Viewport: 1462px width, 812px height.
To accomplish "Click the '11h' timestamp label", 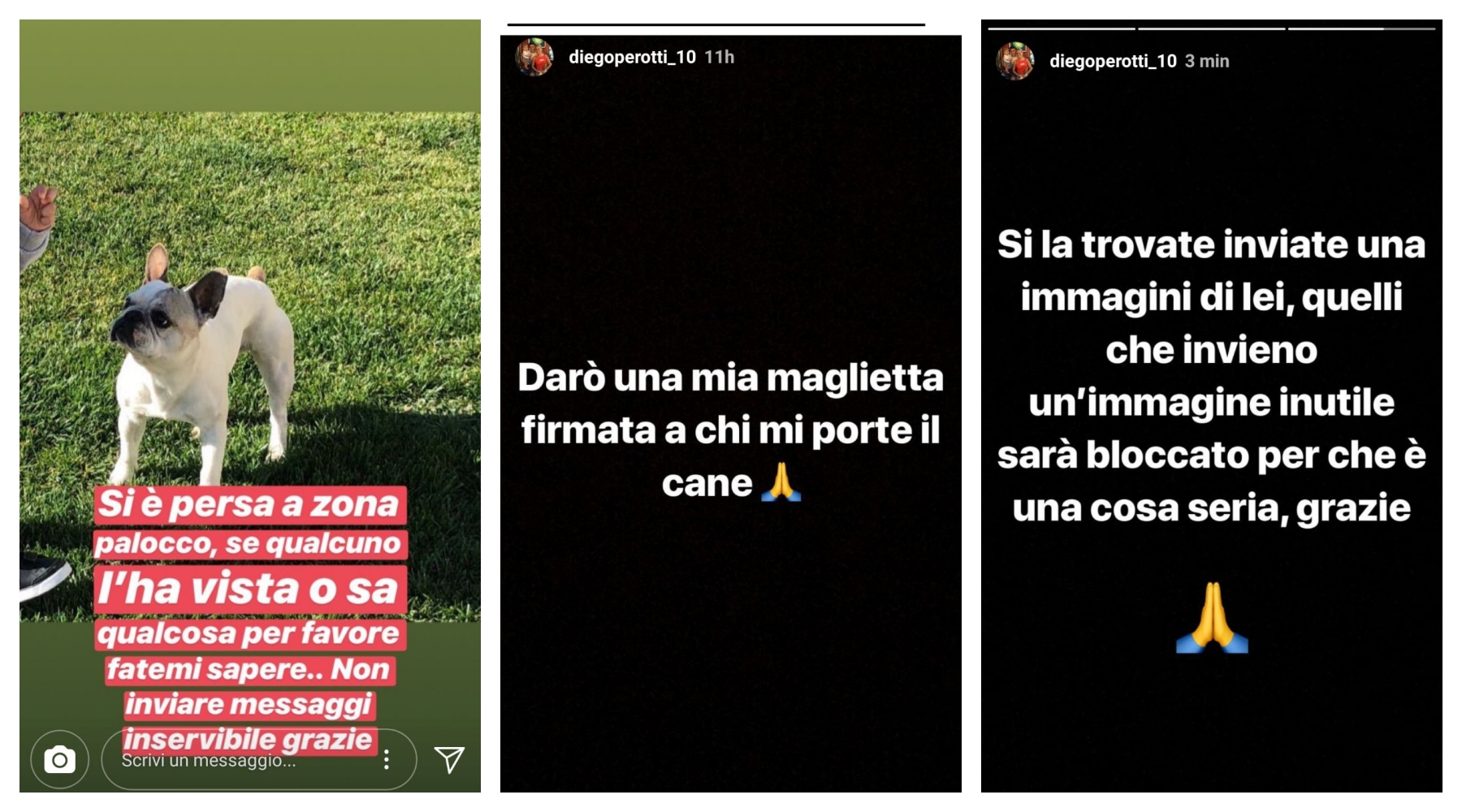I will click(x=719, y=57).
